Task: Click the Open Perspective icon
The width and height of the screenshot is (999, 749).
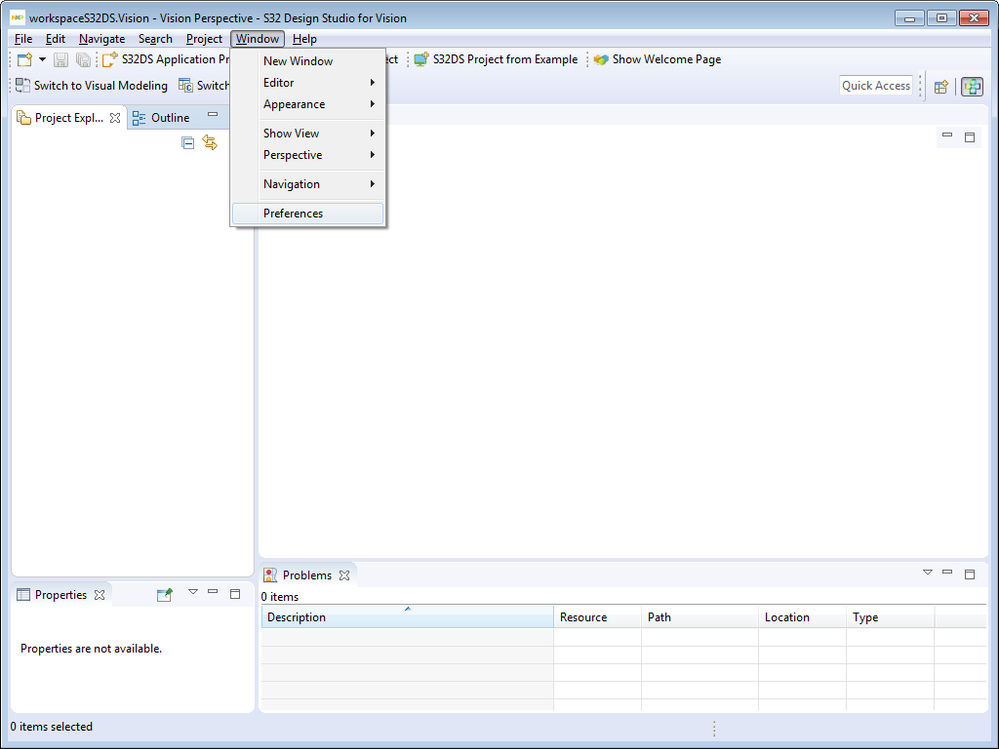Action: click(941, 87)
